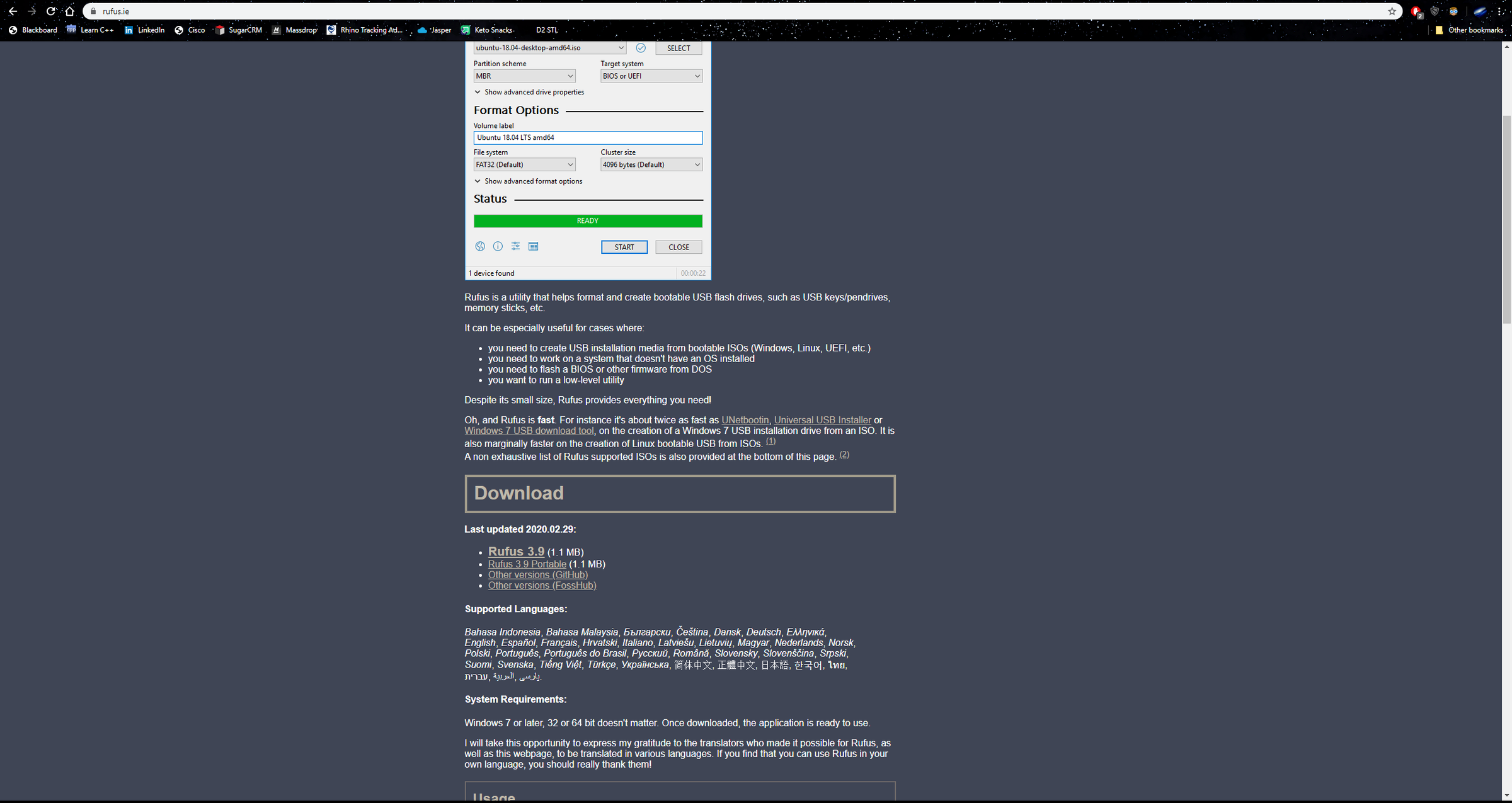Refresh the rufus.ie page

tap(49, 11)
